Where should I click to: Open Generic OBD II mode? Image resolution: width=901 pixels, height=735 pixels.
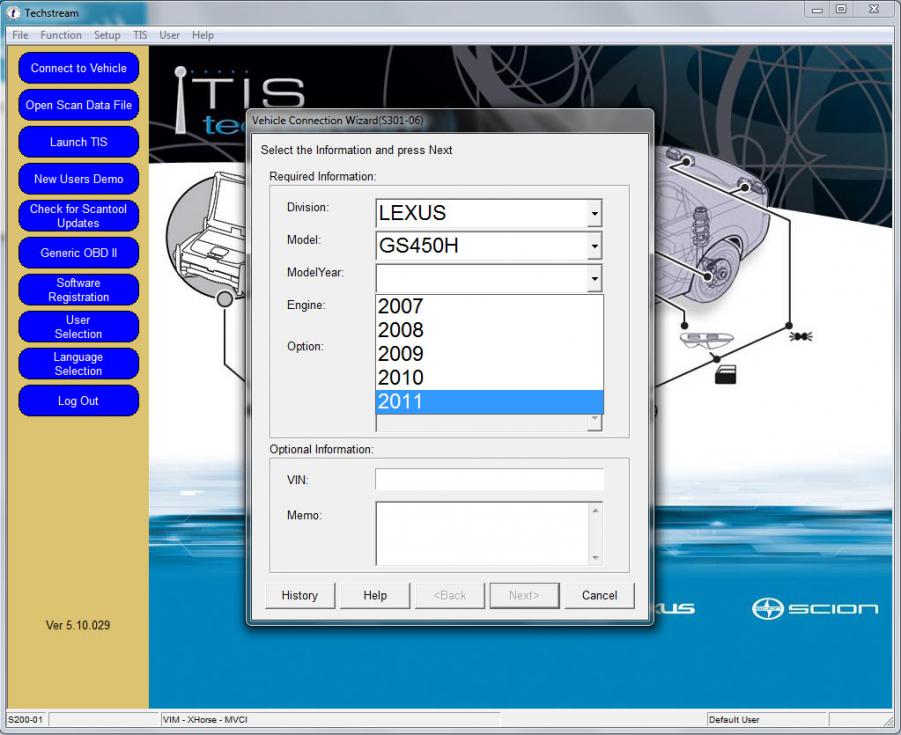78,253
